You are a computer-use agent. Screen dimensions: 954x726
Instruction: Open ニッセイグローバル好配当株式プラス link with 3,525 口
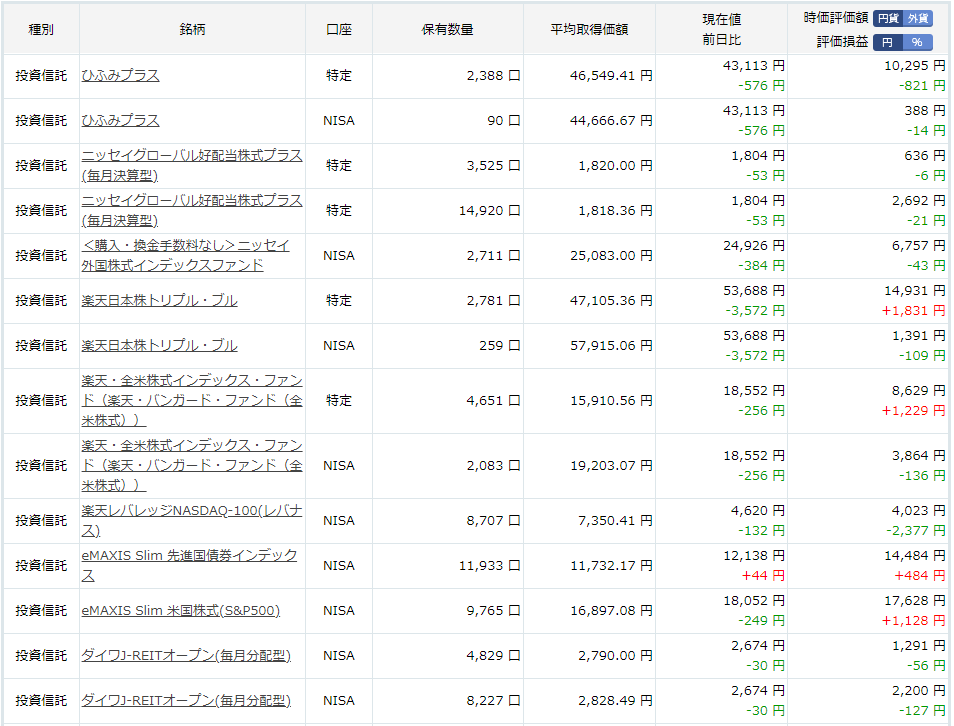[x=192, y=166]
